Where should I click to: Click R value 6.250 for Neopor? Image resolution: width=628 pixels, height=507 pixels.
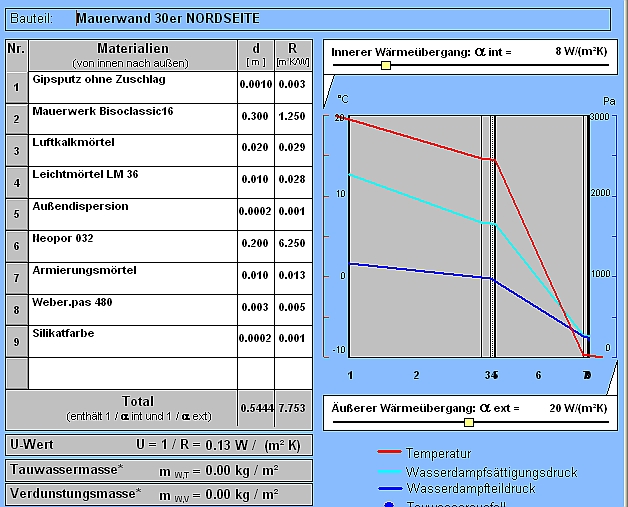coord(293,243)
